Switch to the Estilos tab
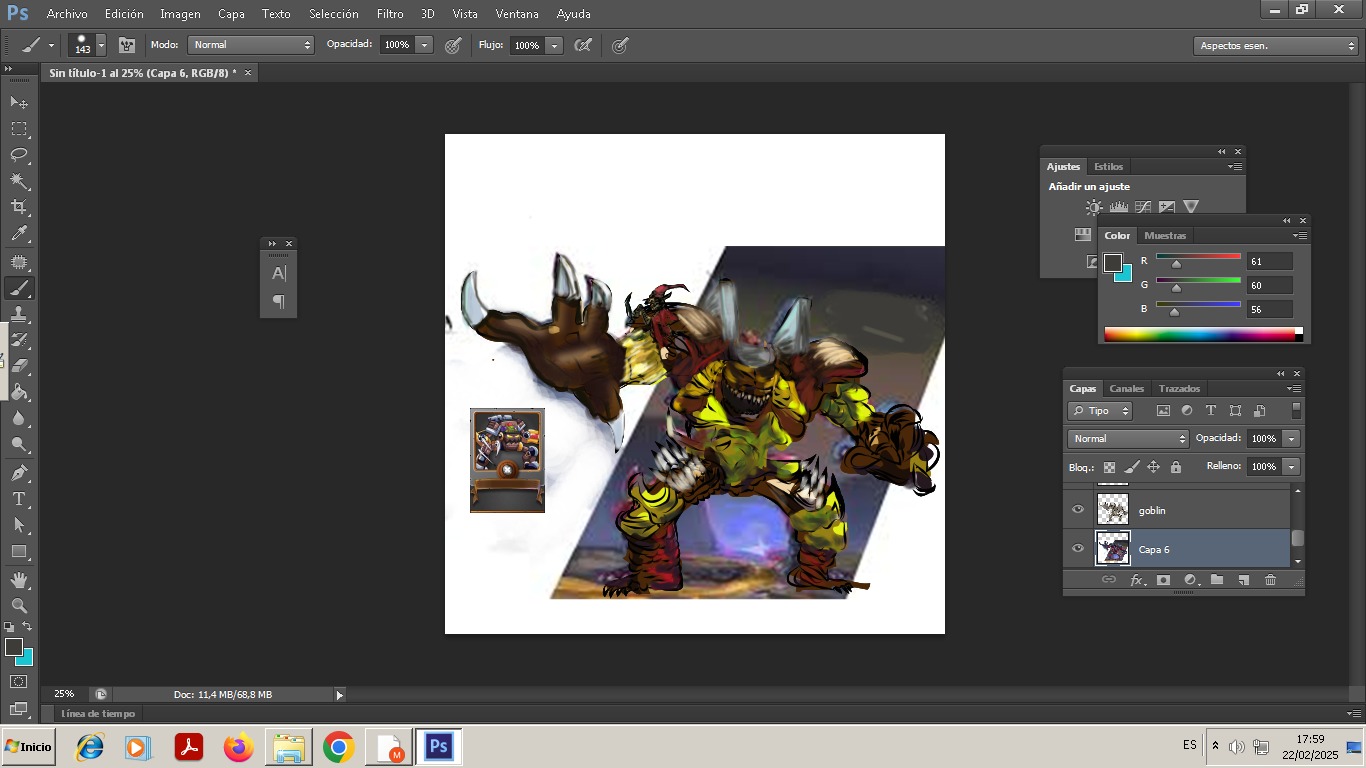Image resolution: width=1366 pixels, height=768 pixels. tap(1108, 167)
